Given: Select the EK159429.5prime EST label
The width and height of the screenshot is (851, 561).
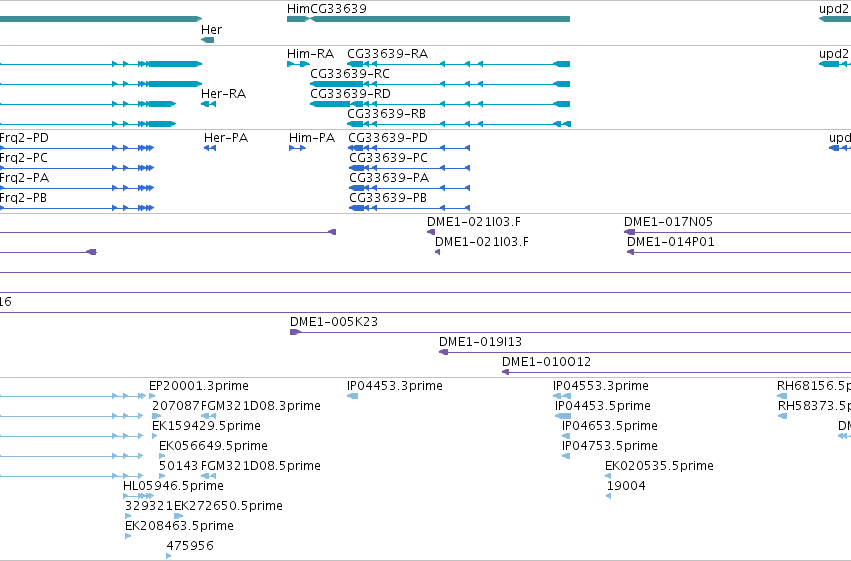Looking at the screenshot, I should click(x=206, y=426).
